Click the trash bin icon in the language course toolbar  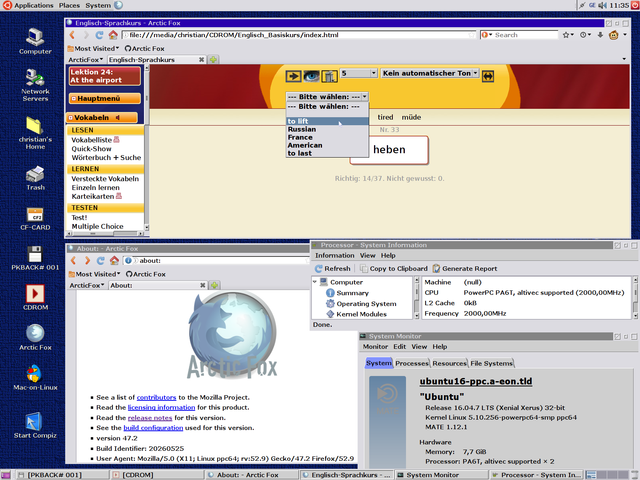[x=329, y=76]
